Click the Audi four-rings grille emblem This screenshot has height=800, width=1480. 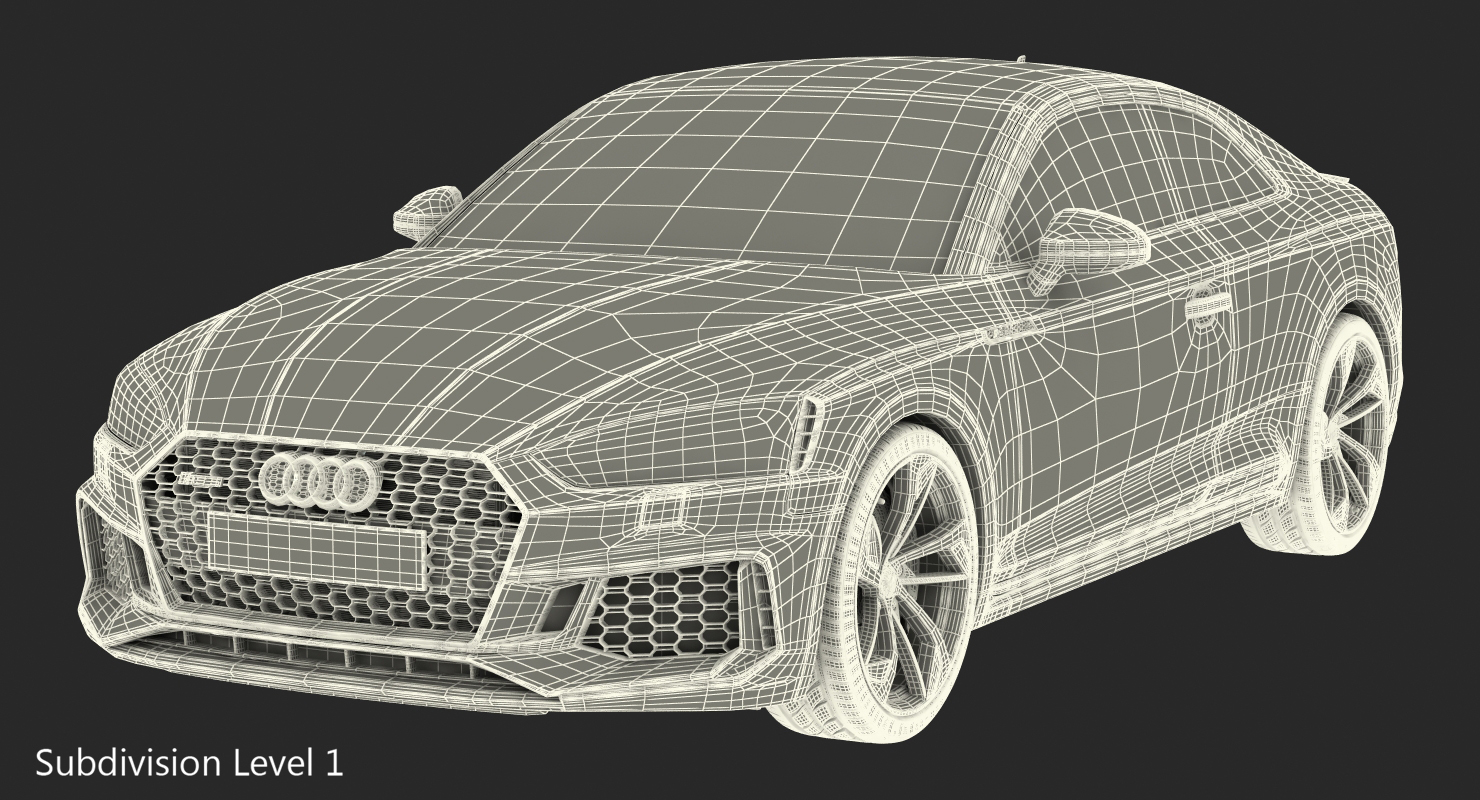319,482
